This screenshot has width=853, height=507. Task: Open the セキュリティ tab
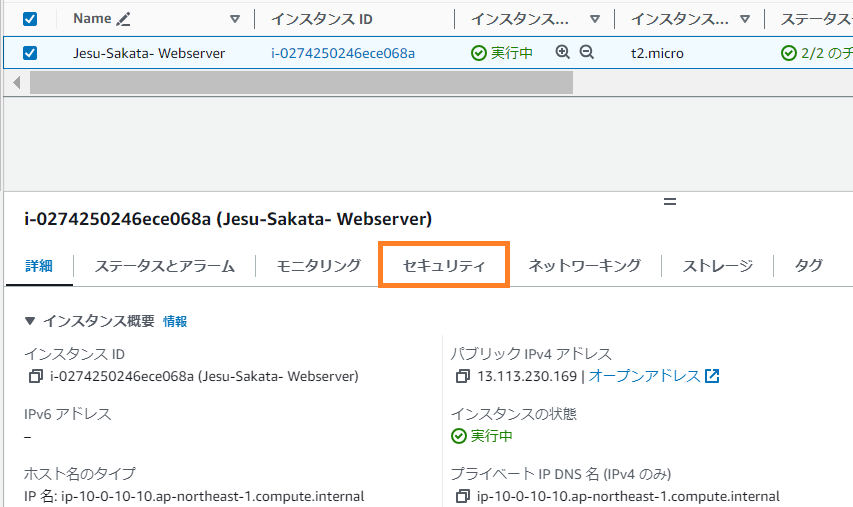click(443, 266)
